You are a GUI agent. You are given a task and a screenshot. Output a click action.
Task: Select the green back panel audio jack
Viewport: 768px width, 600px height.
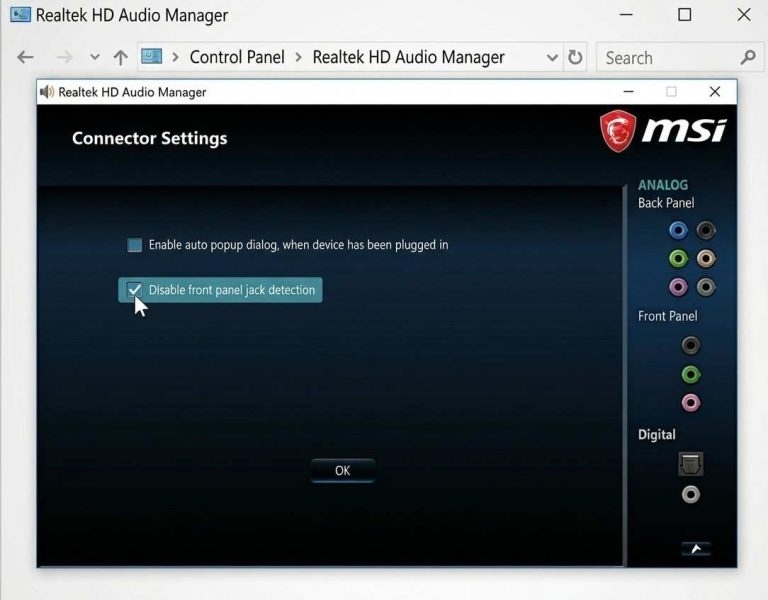coord(678,259)
